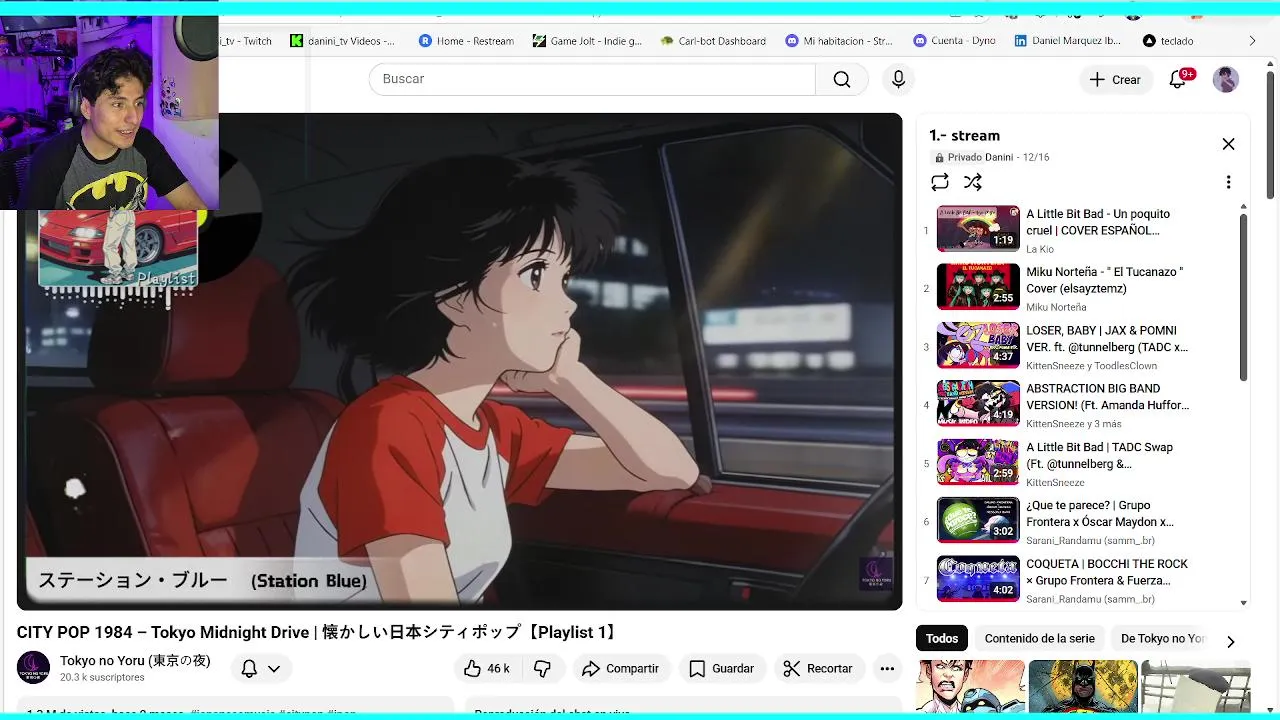
Task: Click the Compartir share button
Action: pos(620,669)
